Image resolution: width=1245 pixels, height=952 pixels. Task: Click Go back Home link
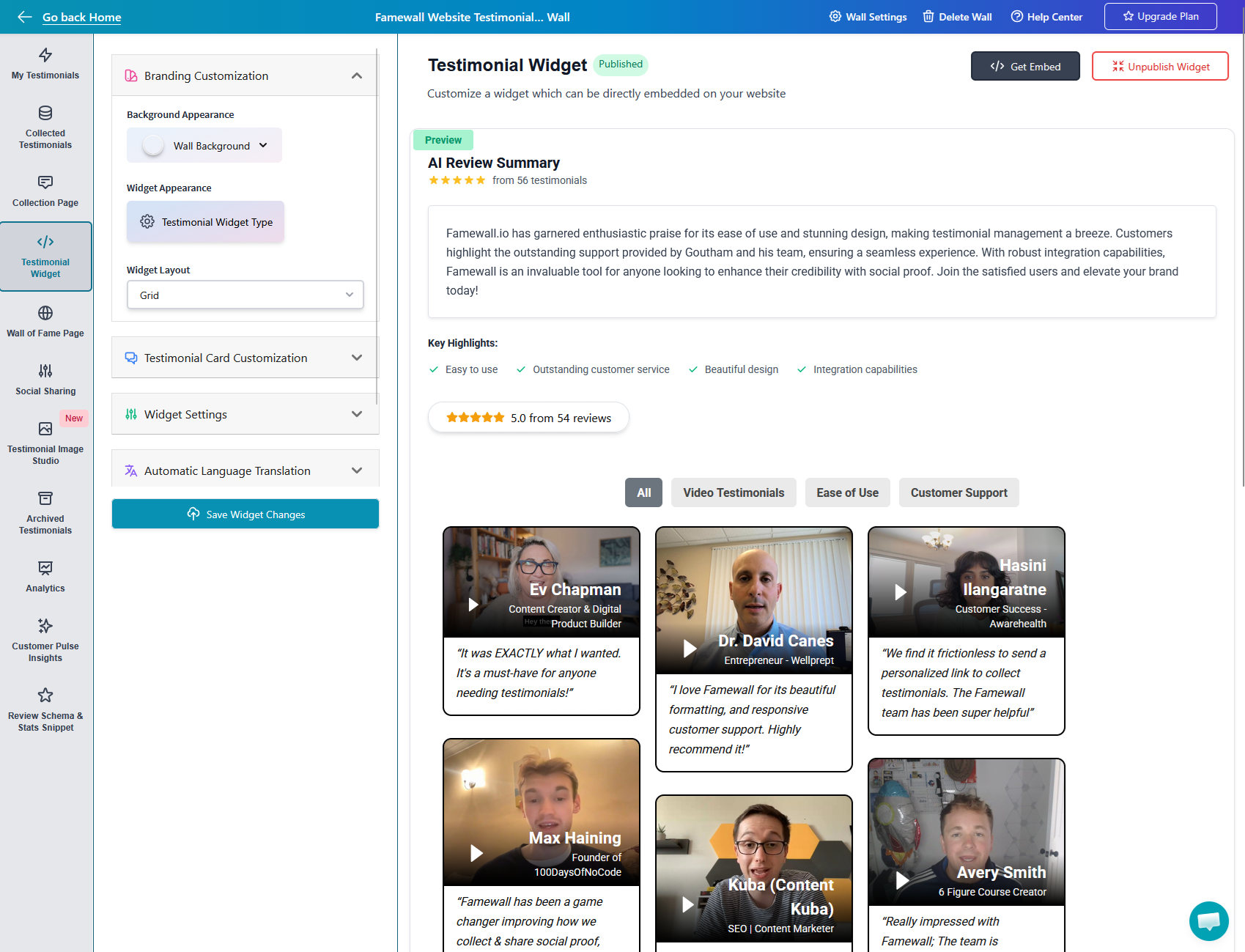coord(82,17)
